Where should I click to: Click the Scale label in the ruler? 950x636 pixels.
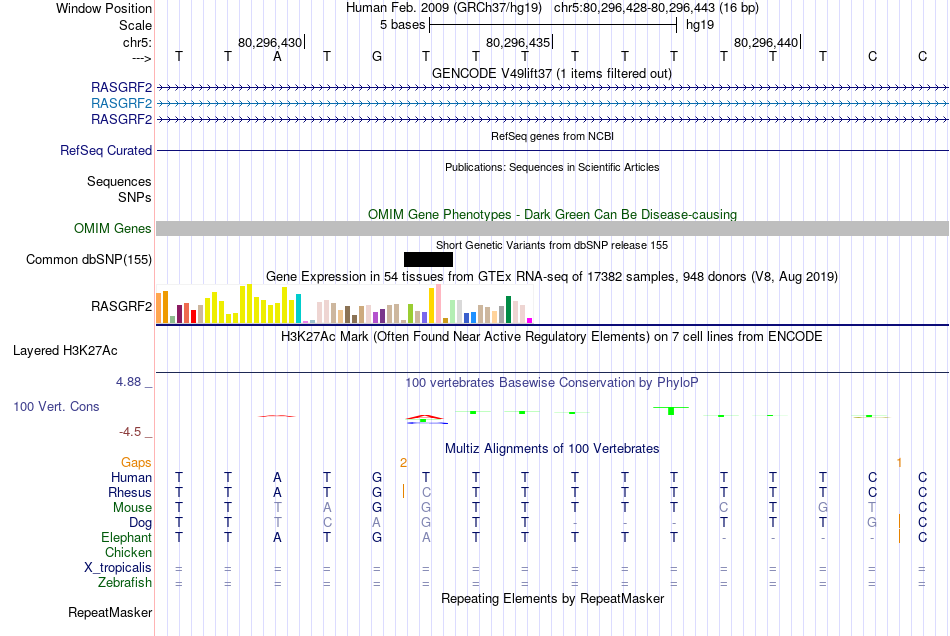pyautogui.click(x=135, y=25)
